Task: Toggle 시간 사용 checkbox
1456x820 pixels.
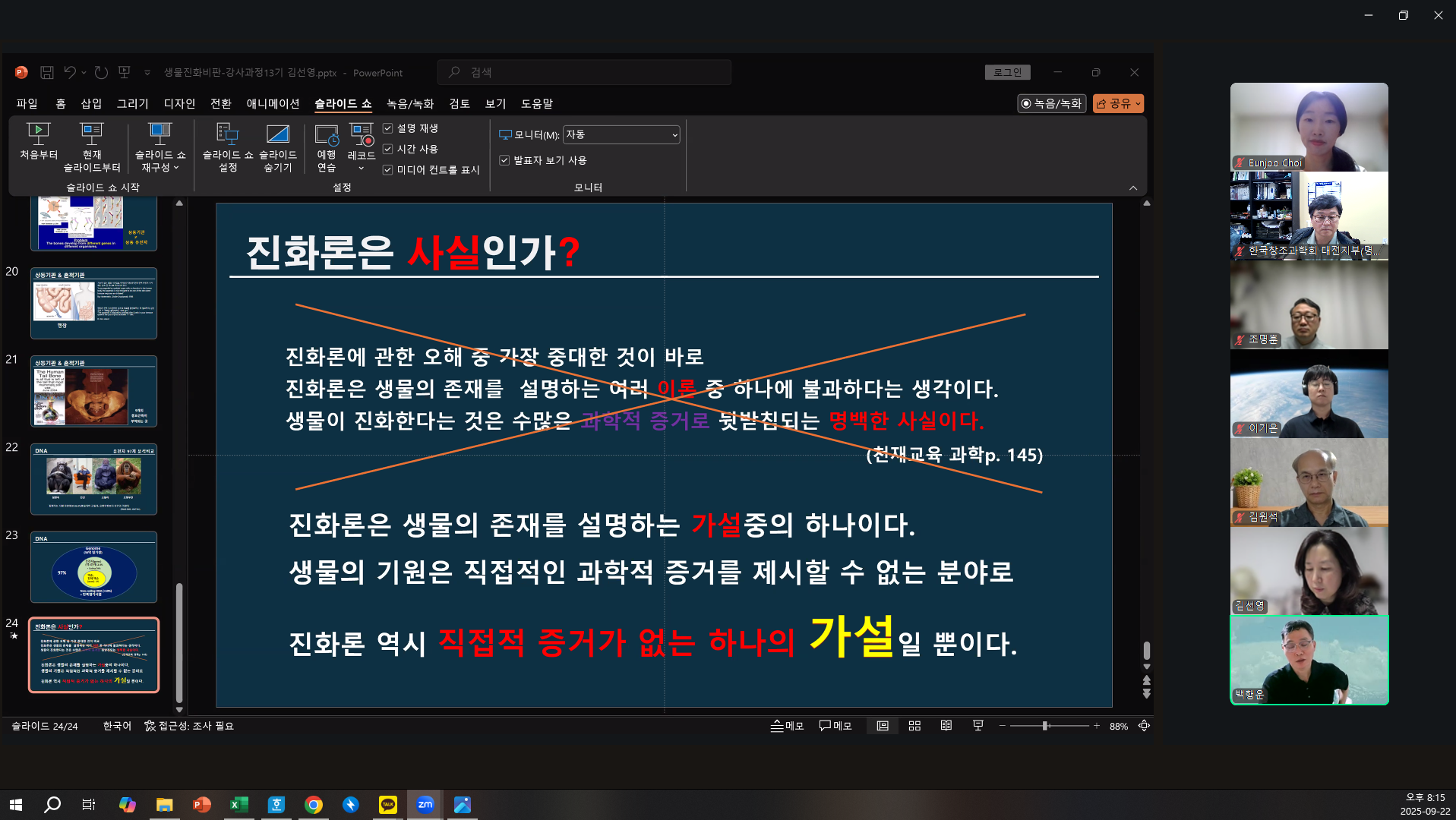Action: click(x=387, y=149)
